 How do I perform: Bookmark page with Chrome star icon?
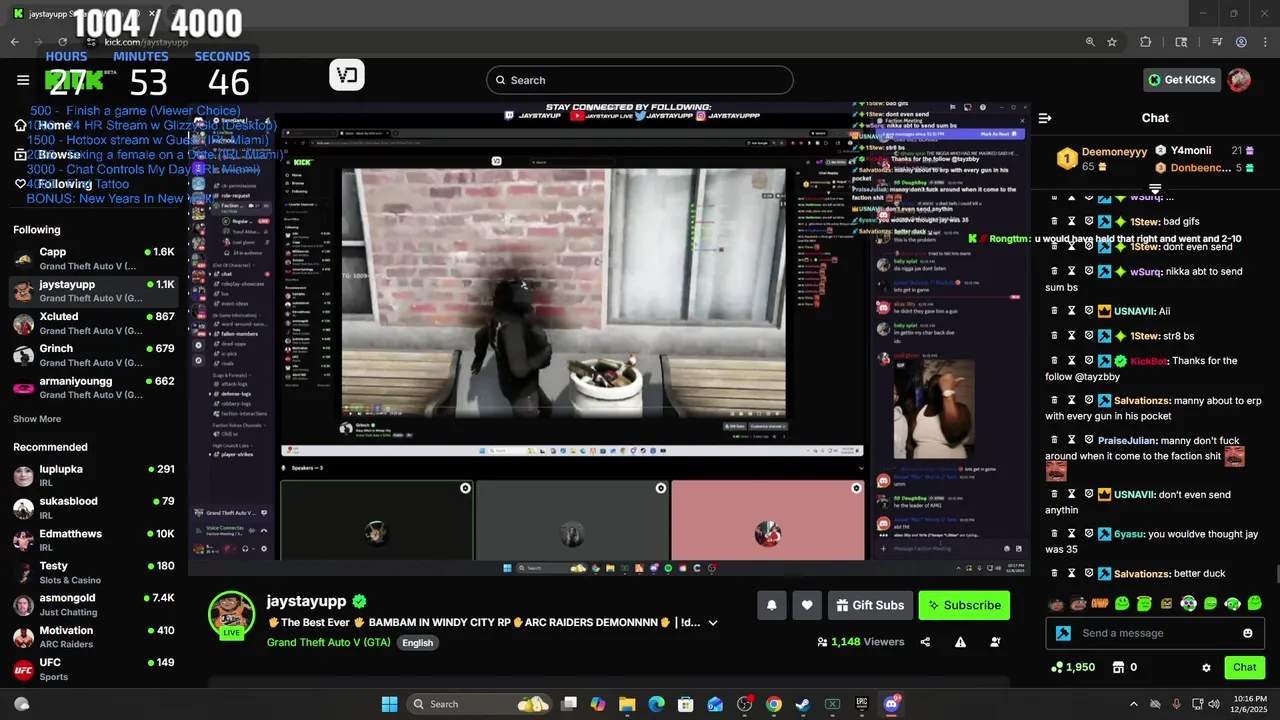tap(1112, 42)
